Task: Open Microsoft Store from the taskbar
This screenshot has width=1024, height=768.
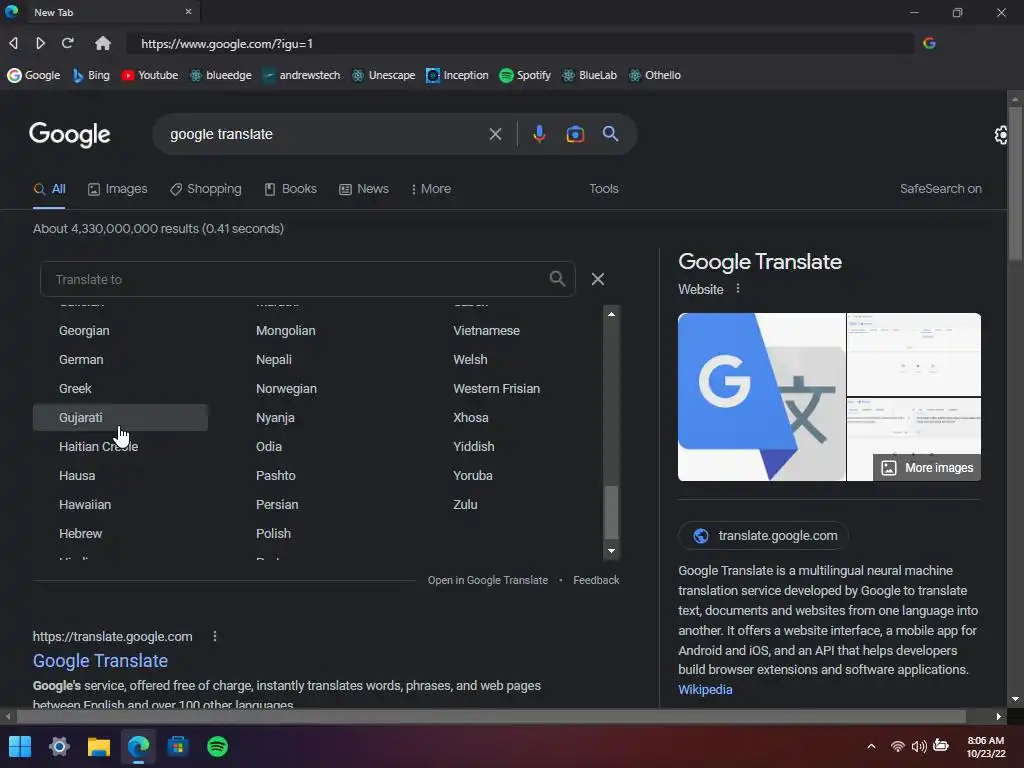Action: (178, 746)
